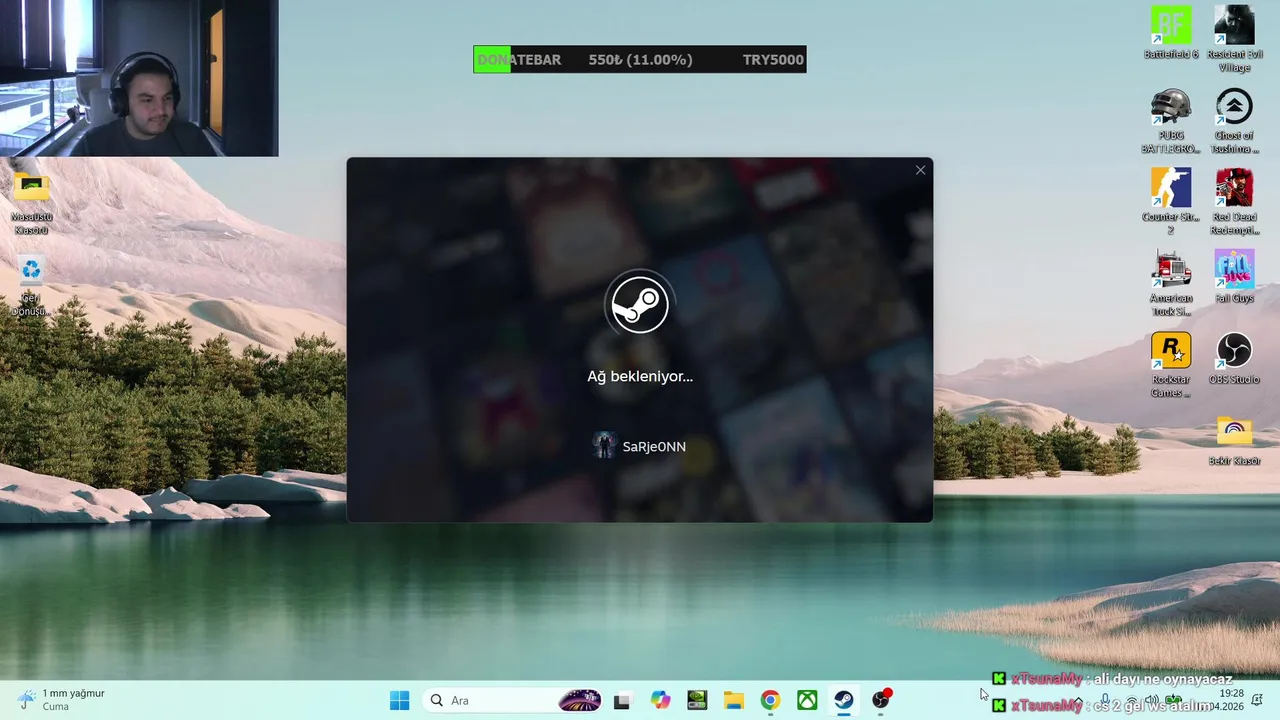Select American Truck Simulator shortcut
The width and height of the screenshot is (1280, 720).
pyautogui.click(x=1171, y=284)
